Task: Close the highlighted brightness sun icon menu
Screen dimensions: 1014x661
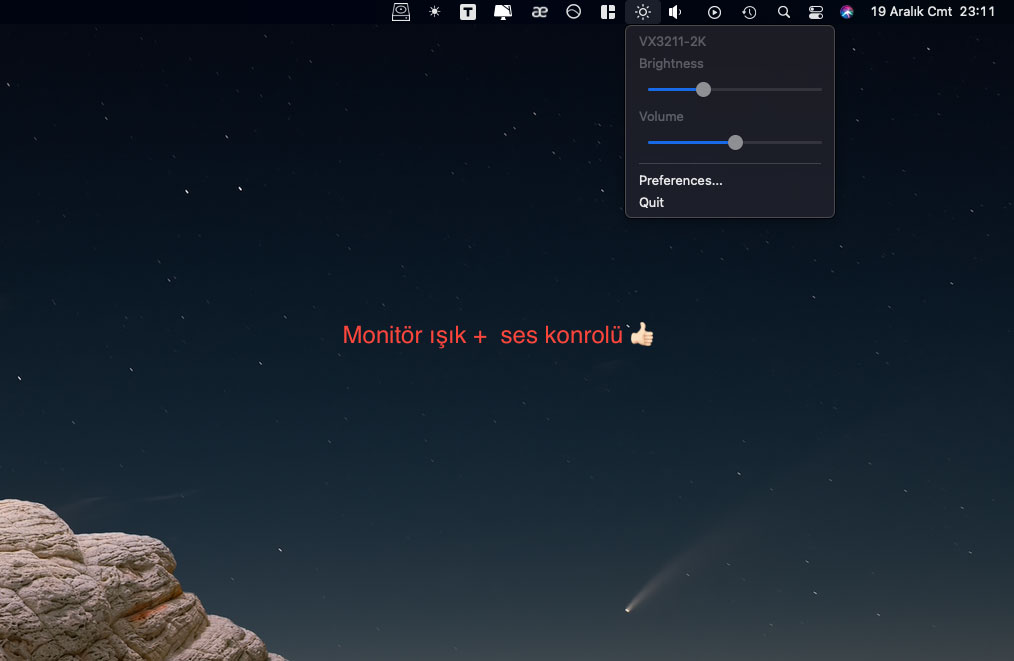Action: pyautogui.click(x=642, y=12)
